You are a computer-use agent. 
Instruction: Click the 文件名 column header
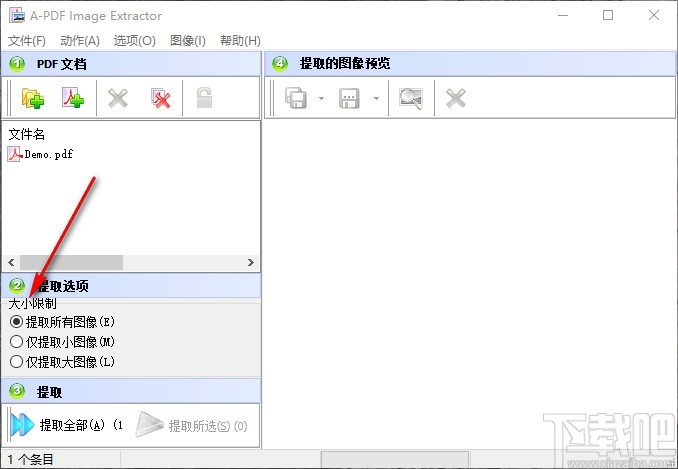27,134
